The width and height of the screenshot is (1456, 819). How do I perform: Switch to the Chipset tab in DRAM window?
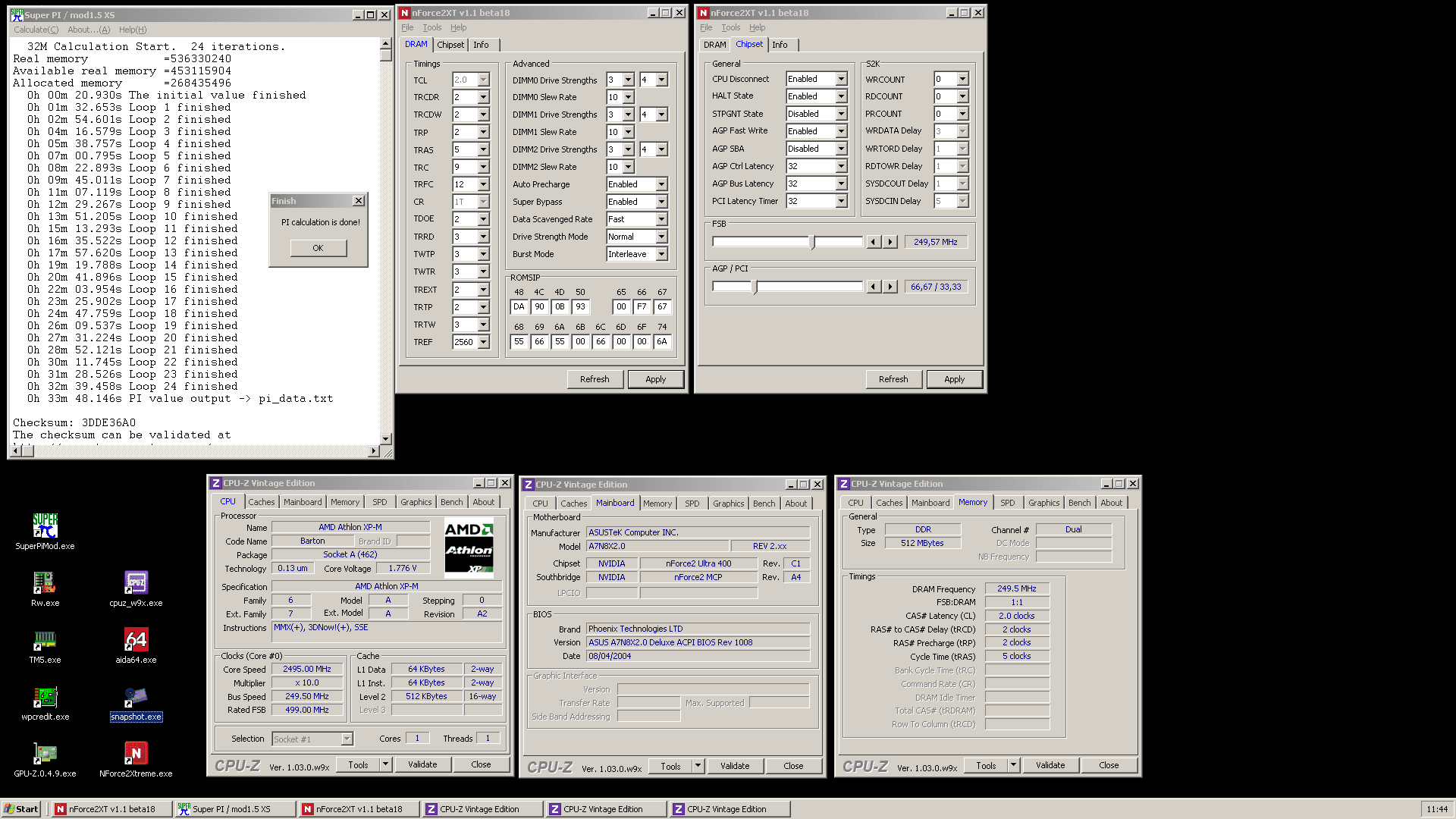(450, 45)
